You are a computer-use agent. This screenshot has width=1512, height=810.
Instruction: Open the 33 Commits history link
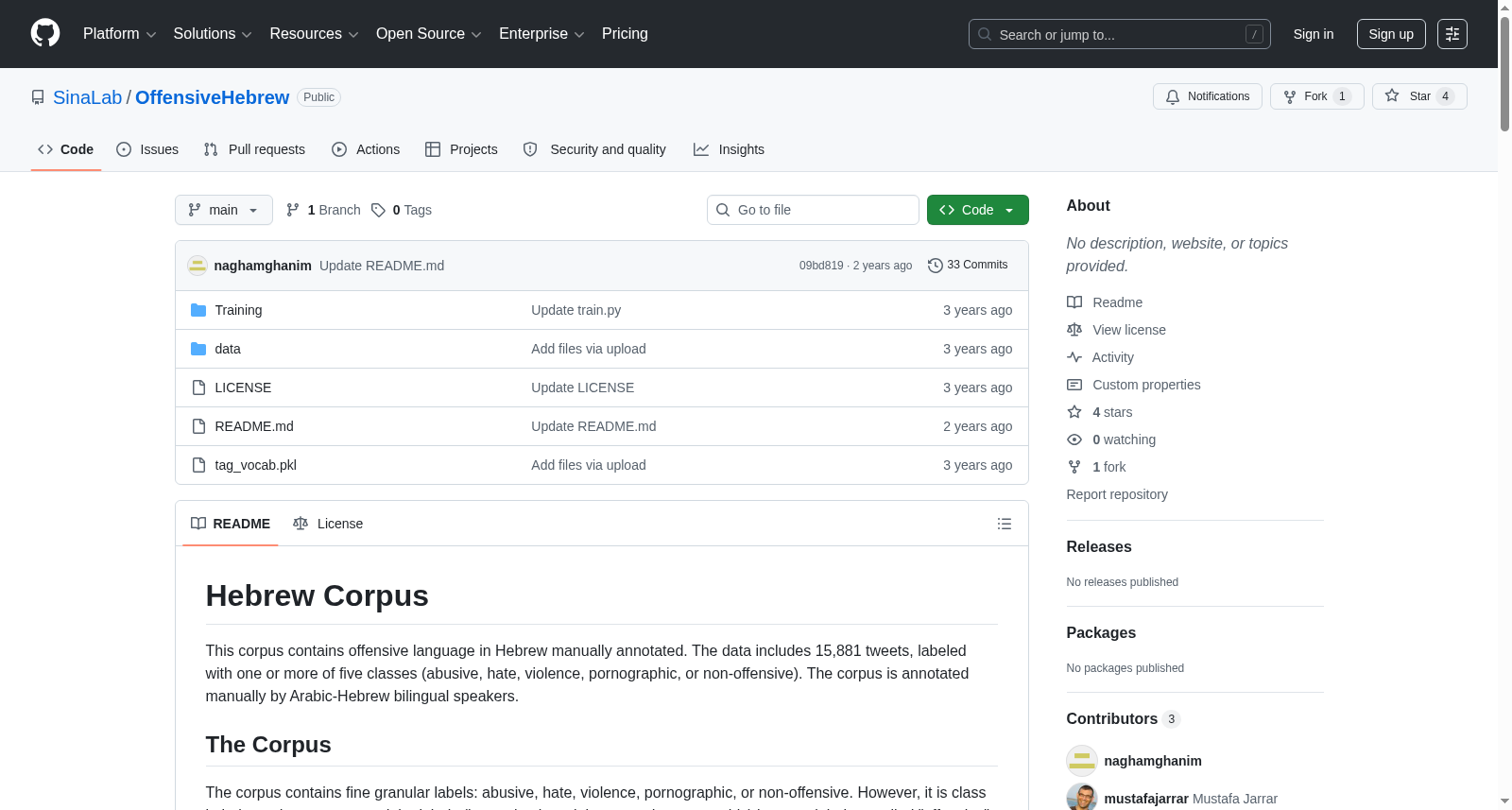click(x=968, y=266)
